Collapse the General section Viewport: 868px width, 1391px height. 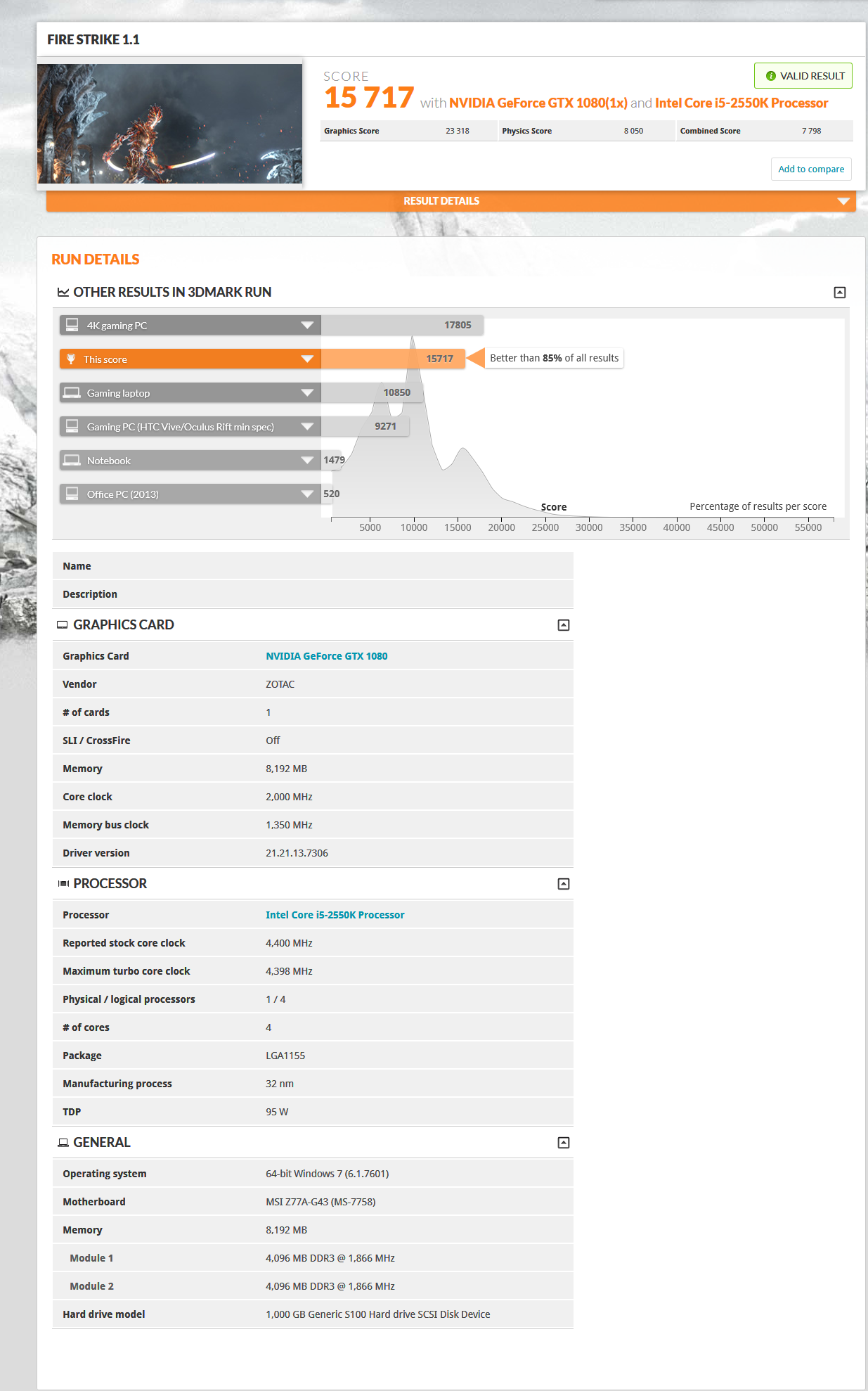click(563, 1143)
